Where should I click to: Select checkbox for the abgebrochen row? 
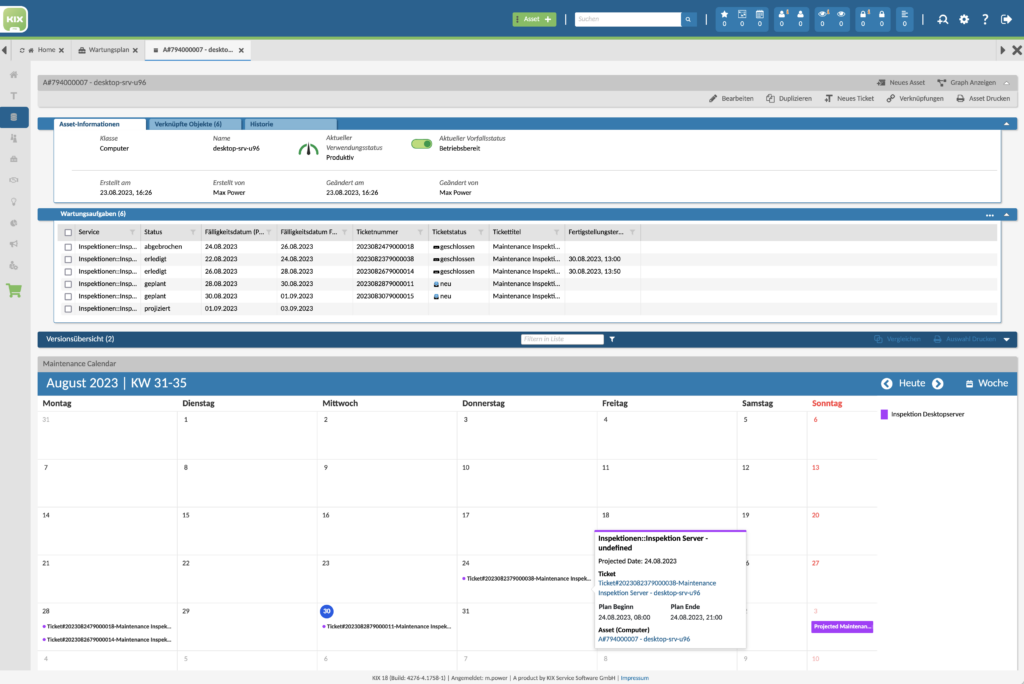coord(68,246)
